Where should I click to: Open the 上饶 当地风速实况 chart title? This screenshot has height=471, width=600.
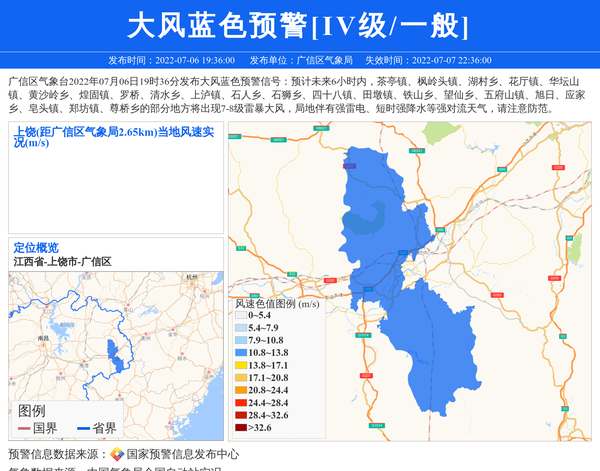coord(115,136)
